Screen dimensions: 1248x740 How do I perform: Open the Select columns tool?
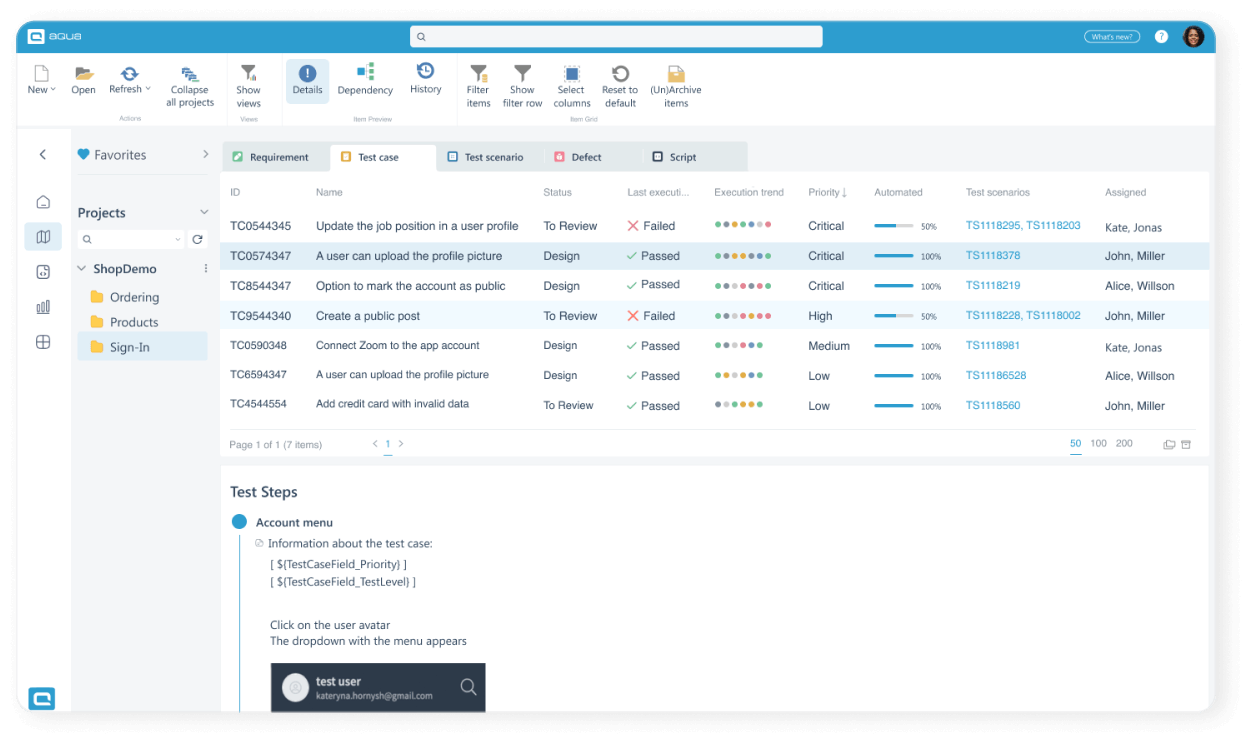[571, 84]
